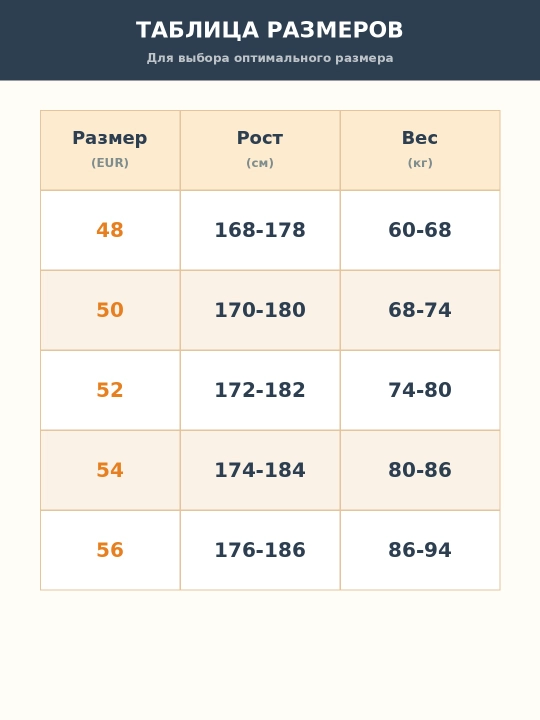Click the ТАБЛИЦА РАЗМЕРОВ title

(x=270, y=30)
